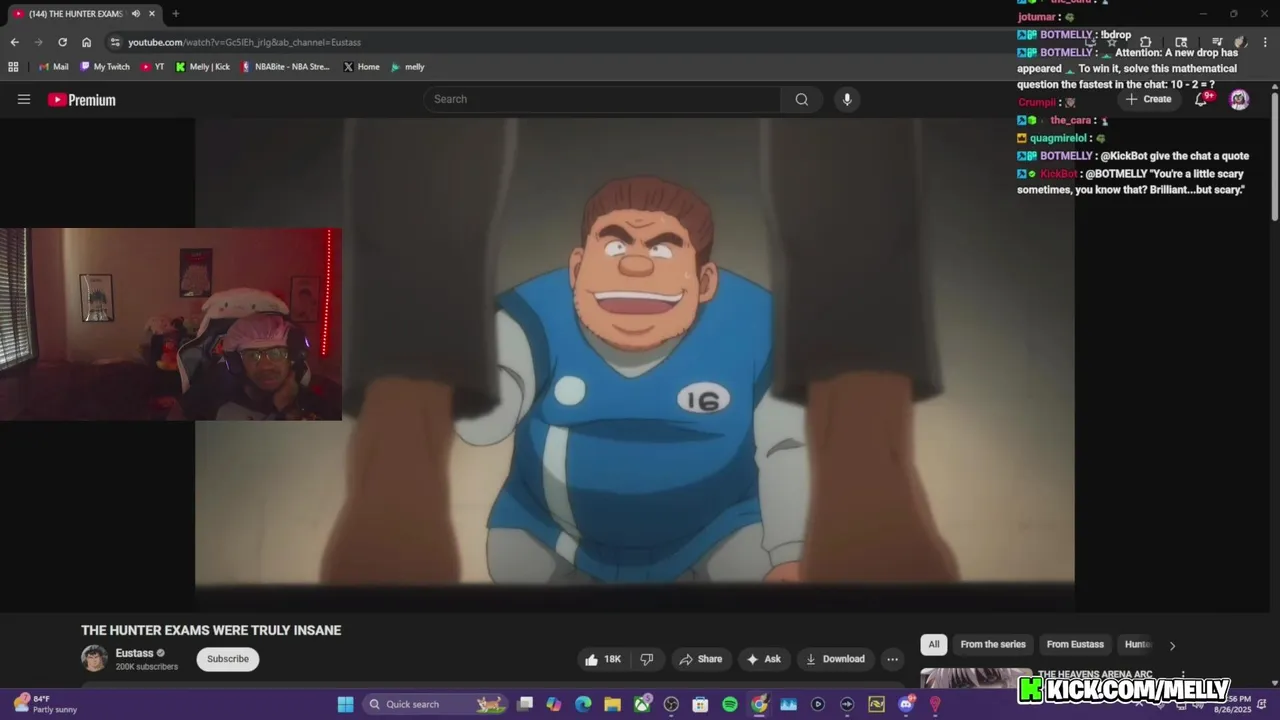
Task: Open the My Twitch bookmark
Action: pyautogui.click(x=105, y=67)
